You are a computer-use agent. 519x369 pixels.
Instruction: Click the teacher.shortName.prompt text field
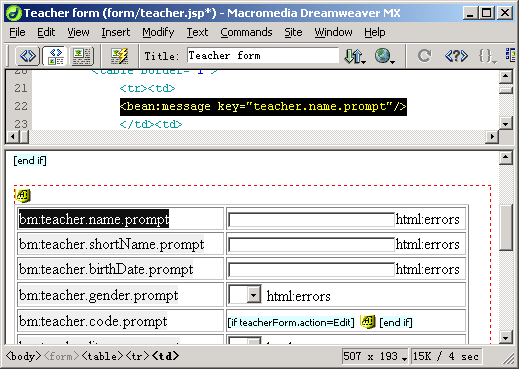tap(312, 245)
